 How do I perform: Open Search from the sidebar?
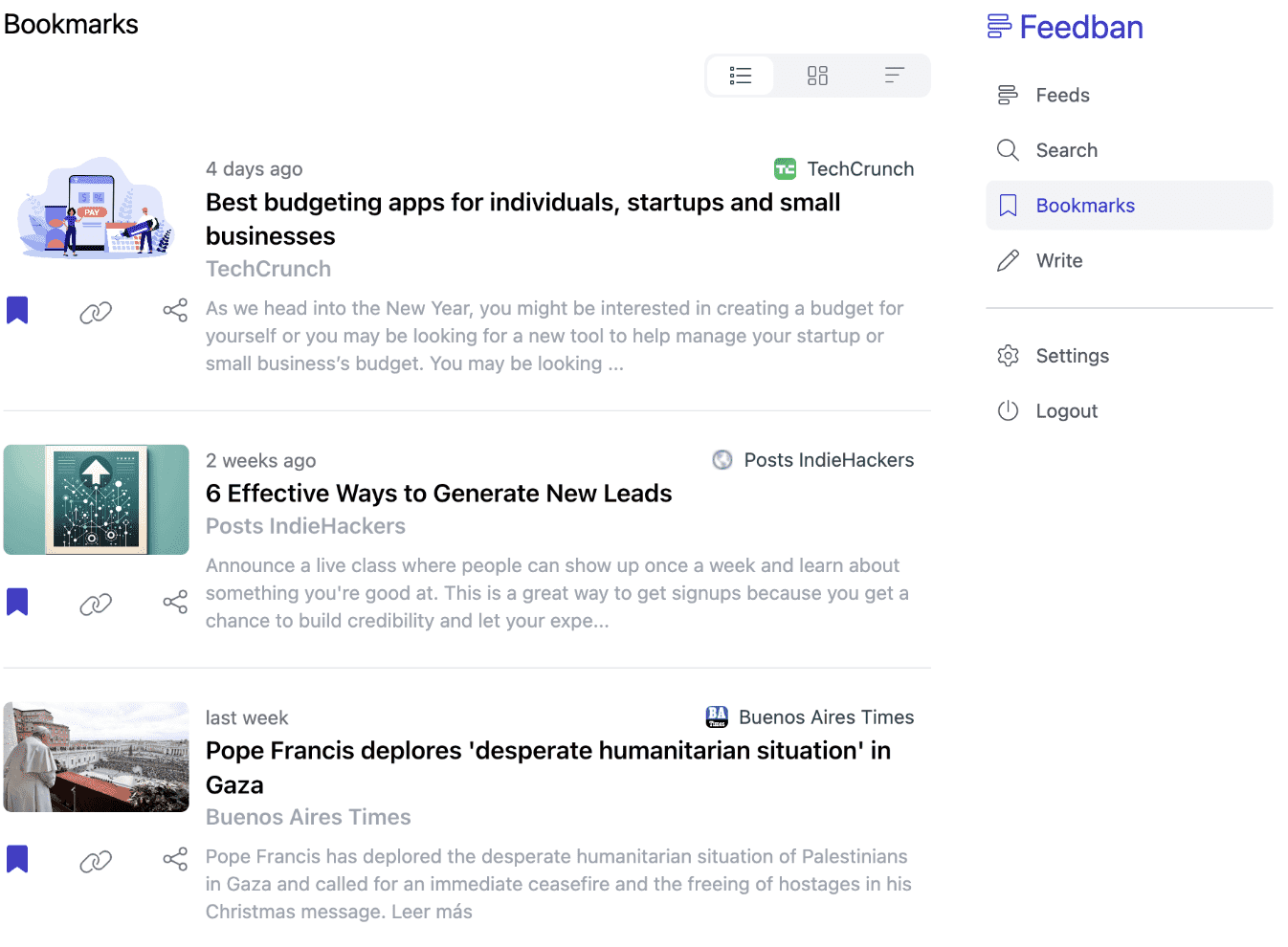[1066, 150]
